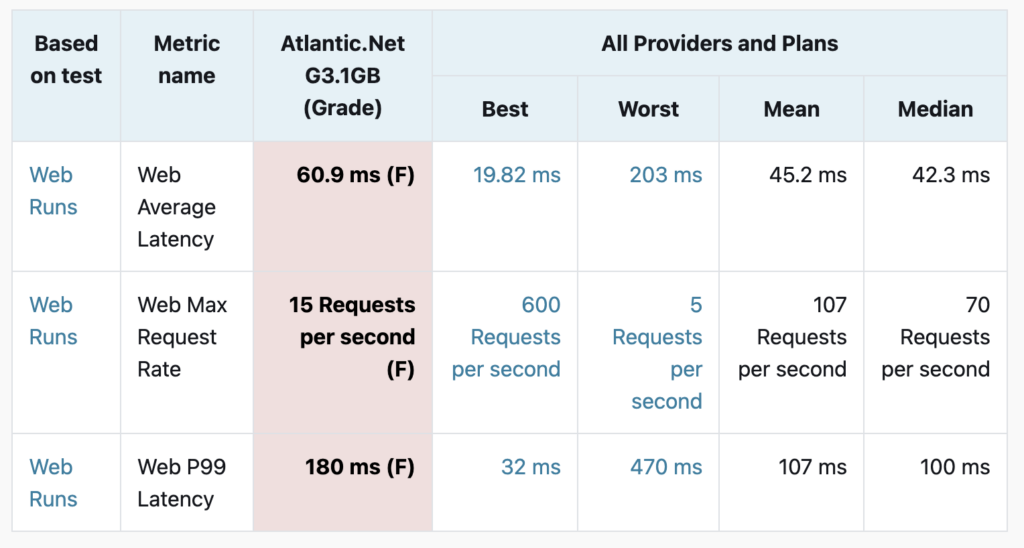
Task: Click the Worst column header
Action: pos(648,109)
